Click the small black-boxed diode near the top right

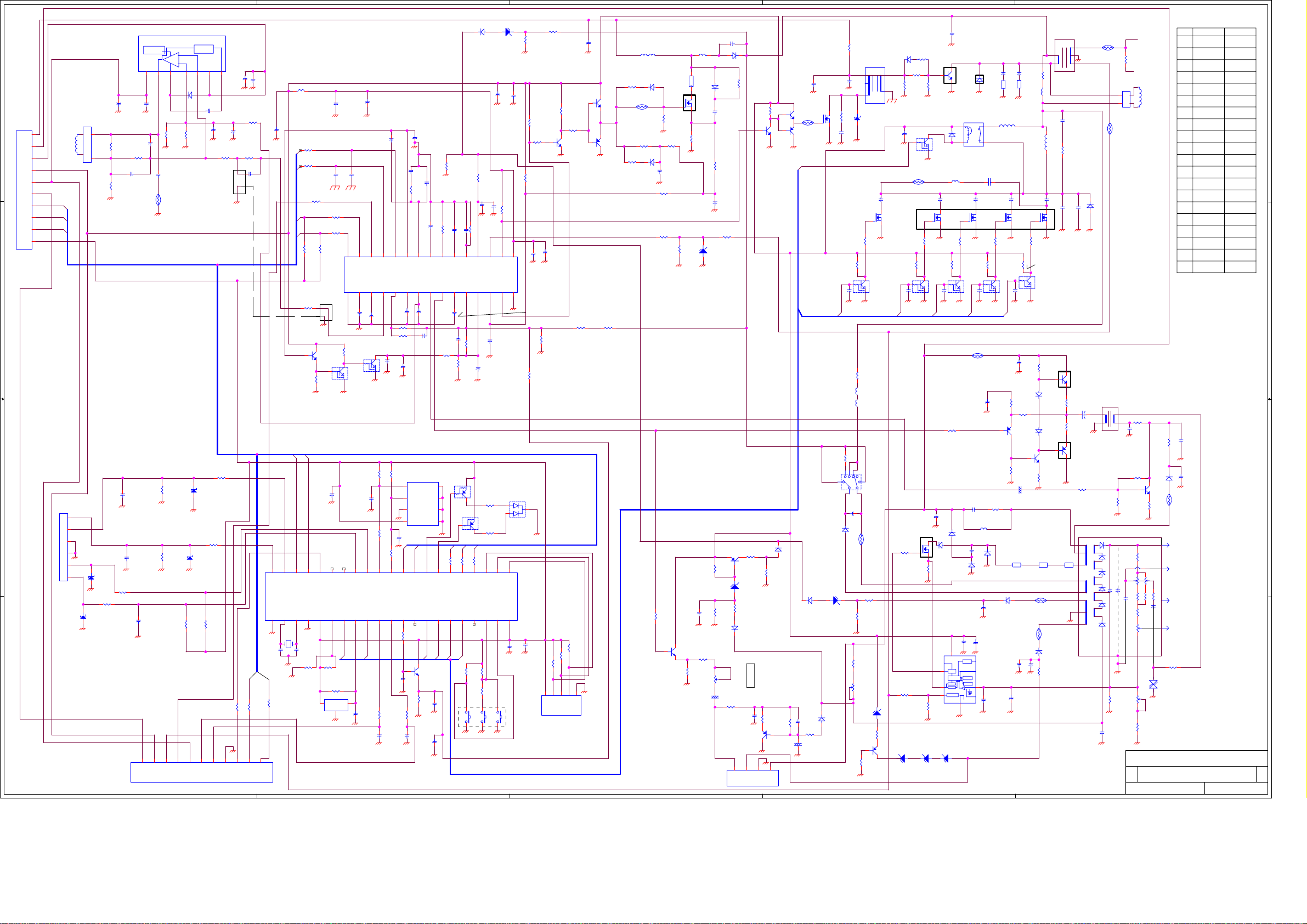[979, 79]
